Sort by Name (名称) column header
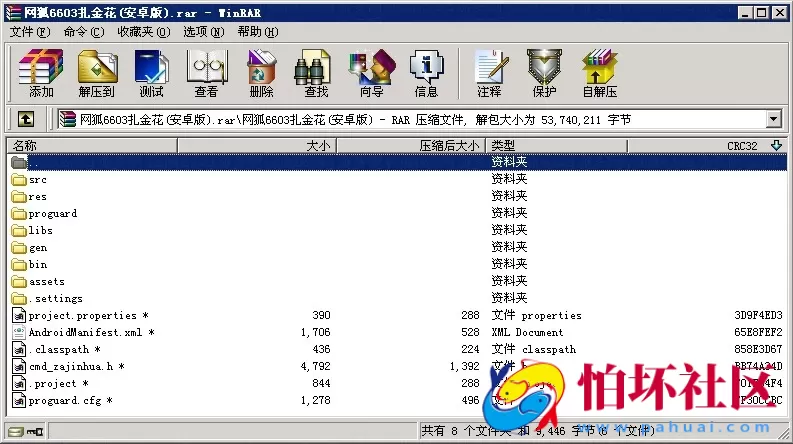 coord(92,146)
